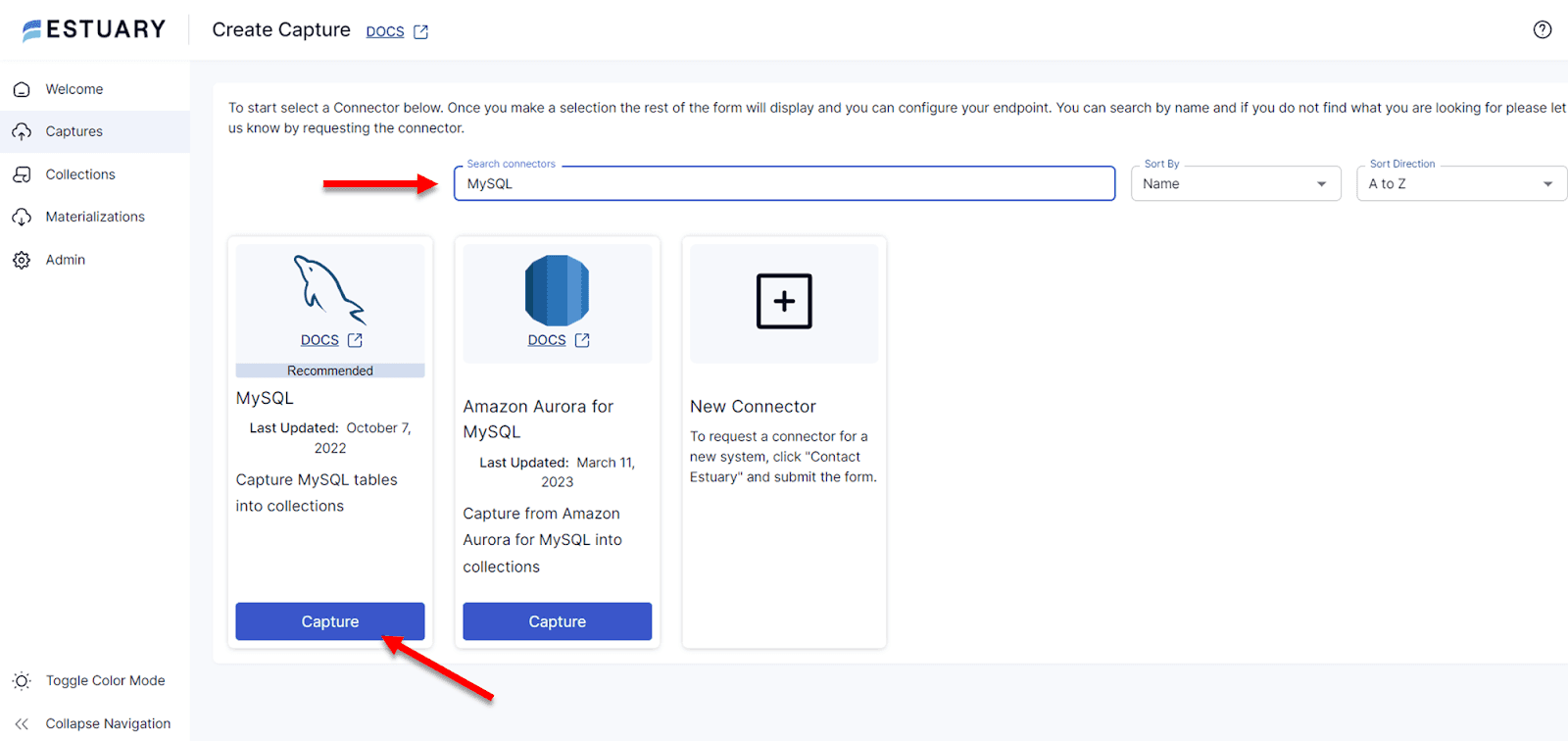The height and width of the screenshot is (741, 1568).
Task: Open DOCS link beside Create Capture
Action: pos(385,31)
